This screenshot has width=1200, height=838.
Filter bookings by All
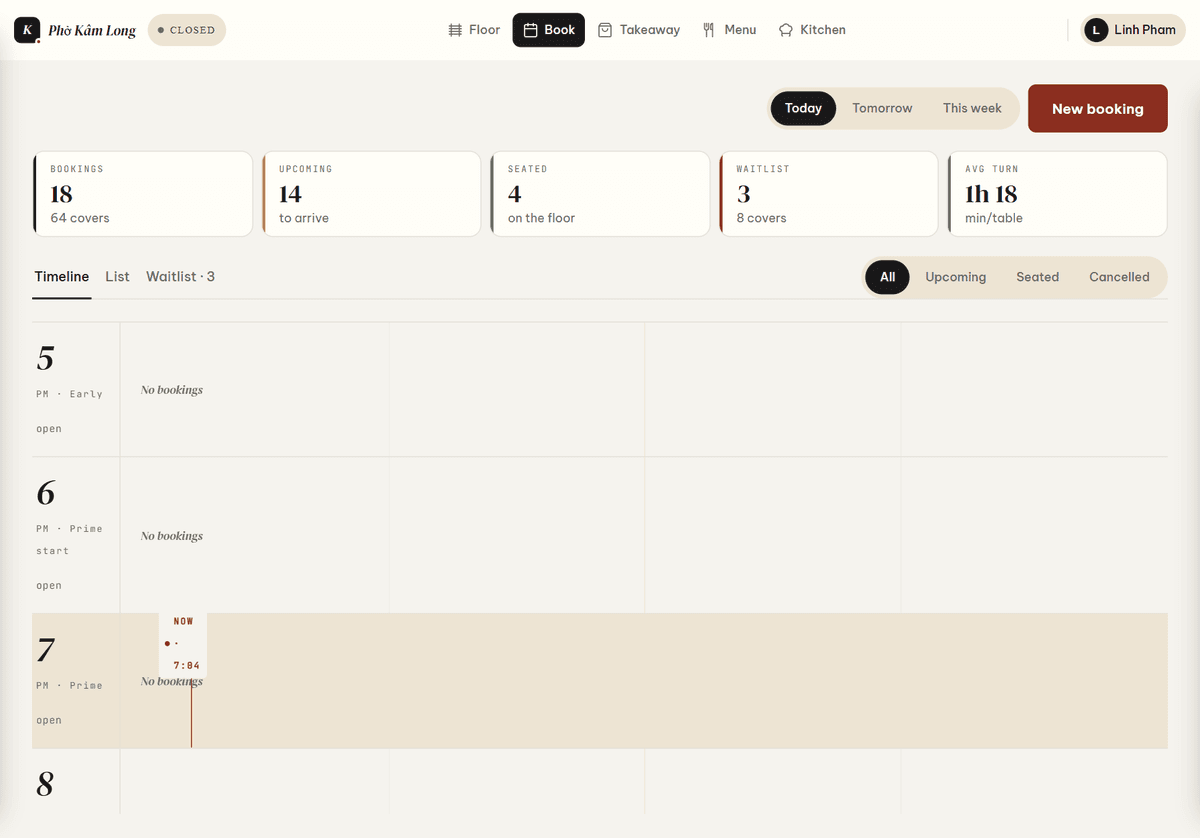point(887,277)
